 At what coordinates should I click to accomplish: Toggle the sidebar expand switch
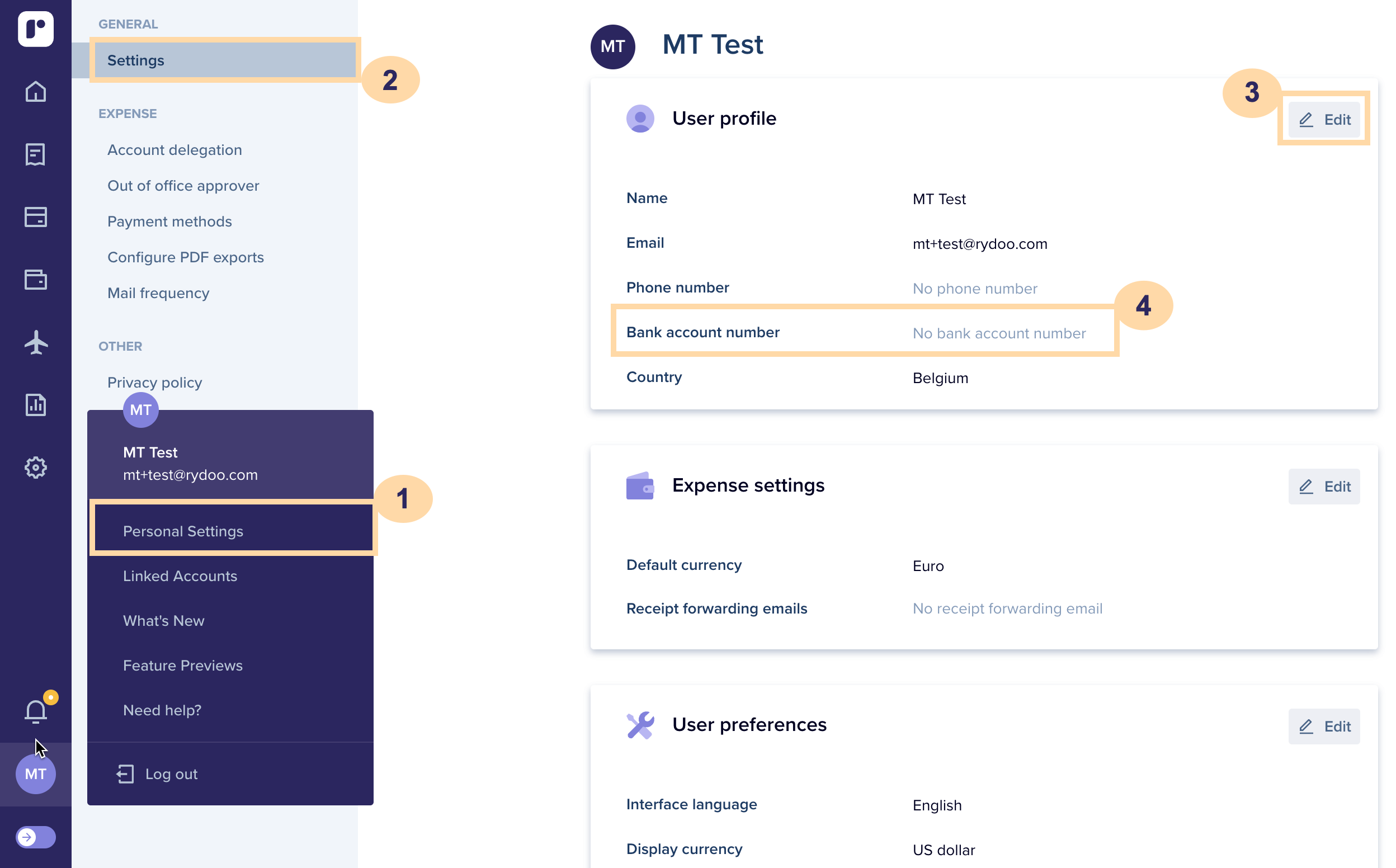click(36, 837)
